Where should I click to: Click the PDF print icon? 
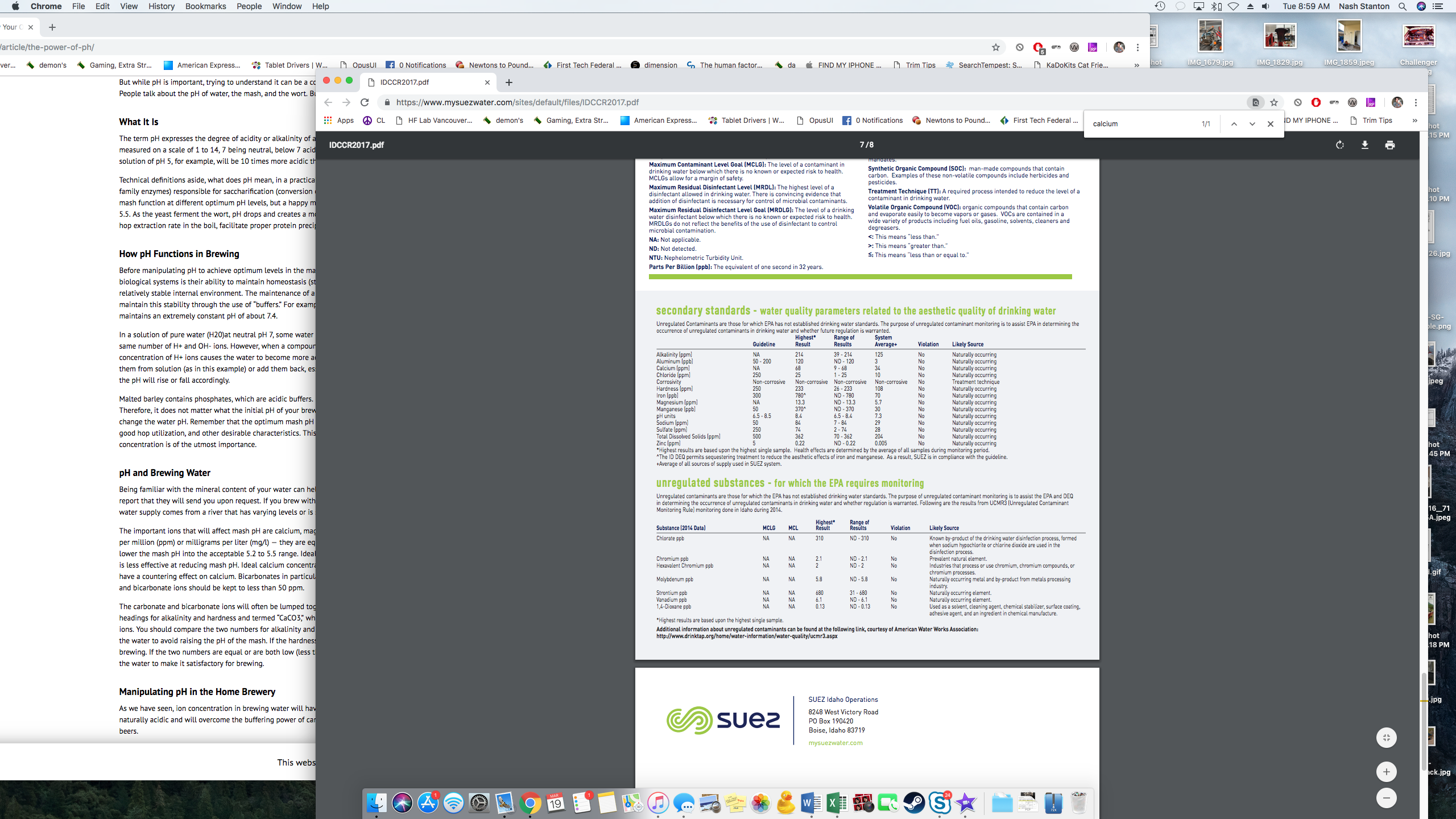(1390, 145)
